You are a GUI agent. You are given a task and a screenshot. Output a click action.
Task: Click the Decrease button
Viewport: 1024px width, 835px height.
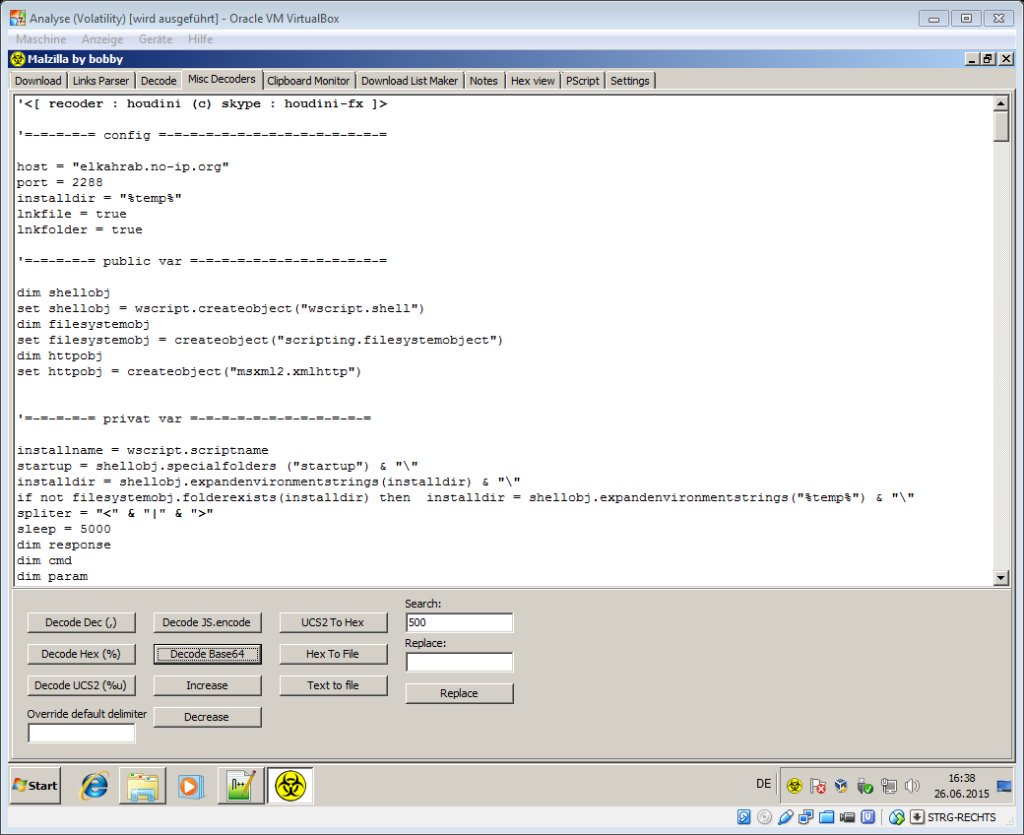207,717
